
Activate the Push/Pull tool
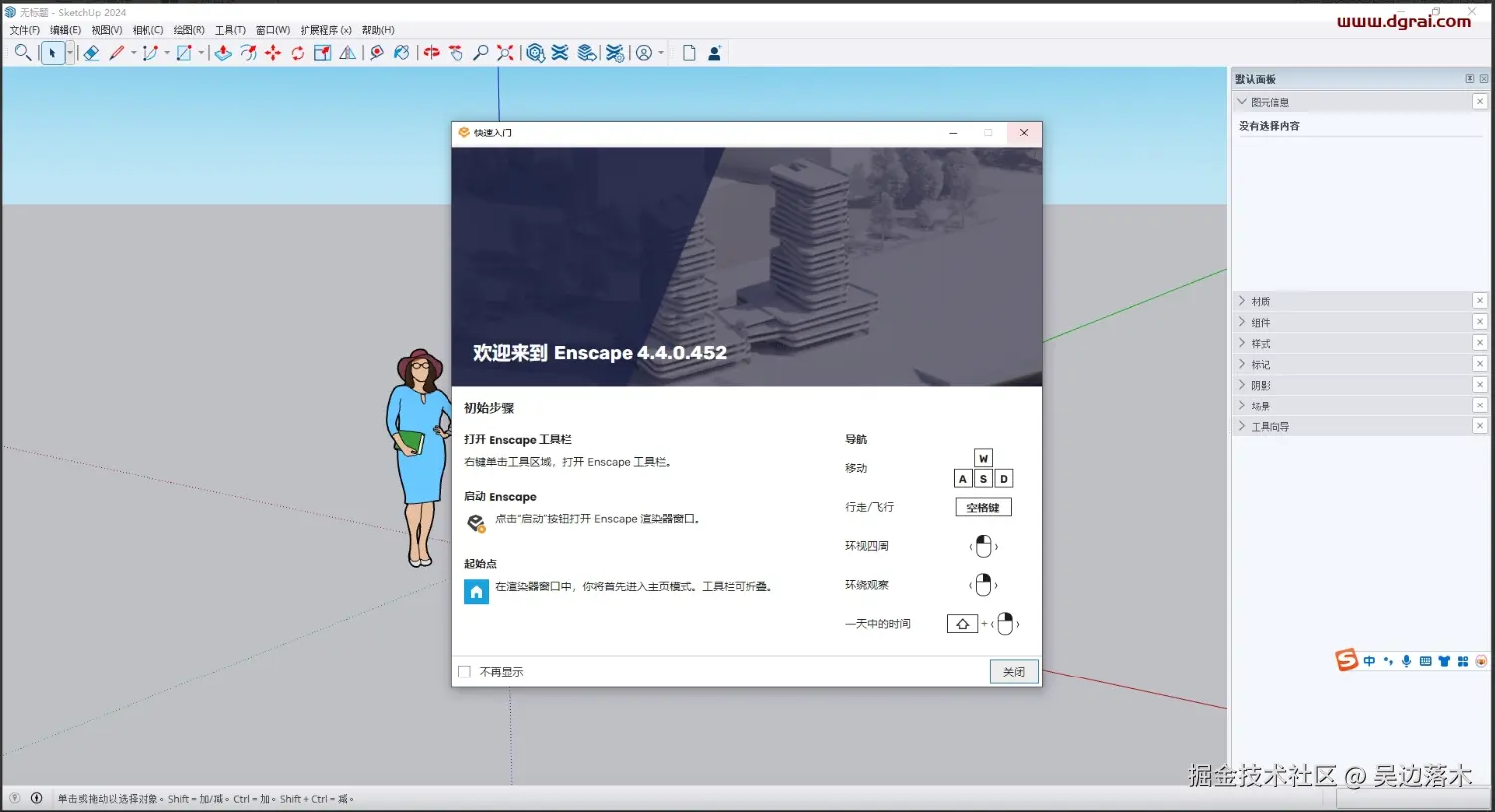coord(223,53)
